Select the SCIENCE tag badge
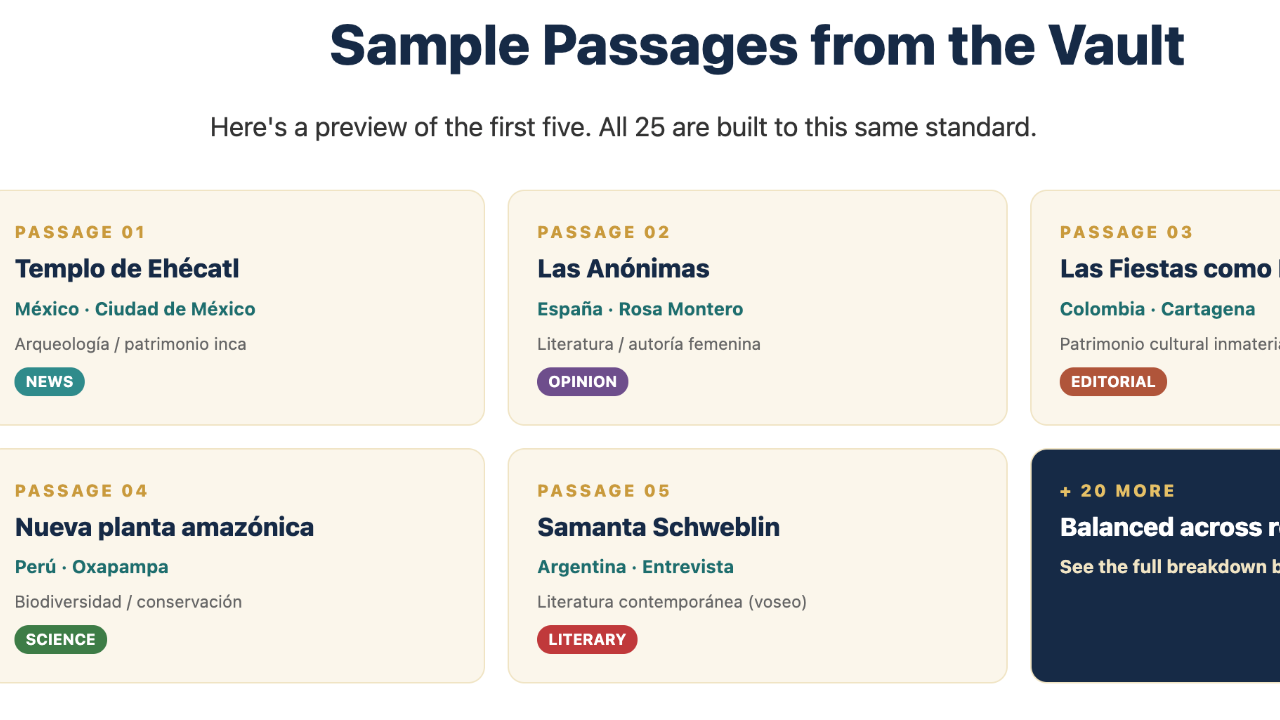1280x720 pixels. [x=61, y=639]
